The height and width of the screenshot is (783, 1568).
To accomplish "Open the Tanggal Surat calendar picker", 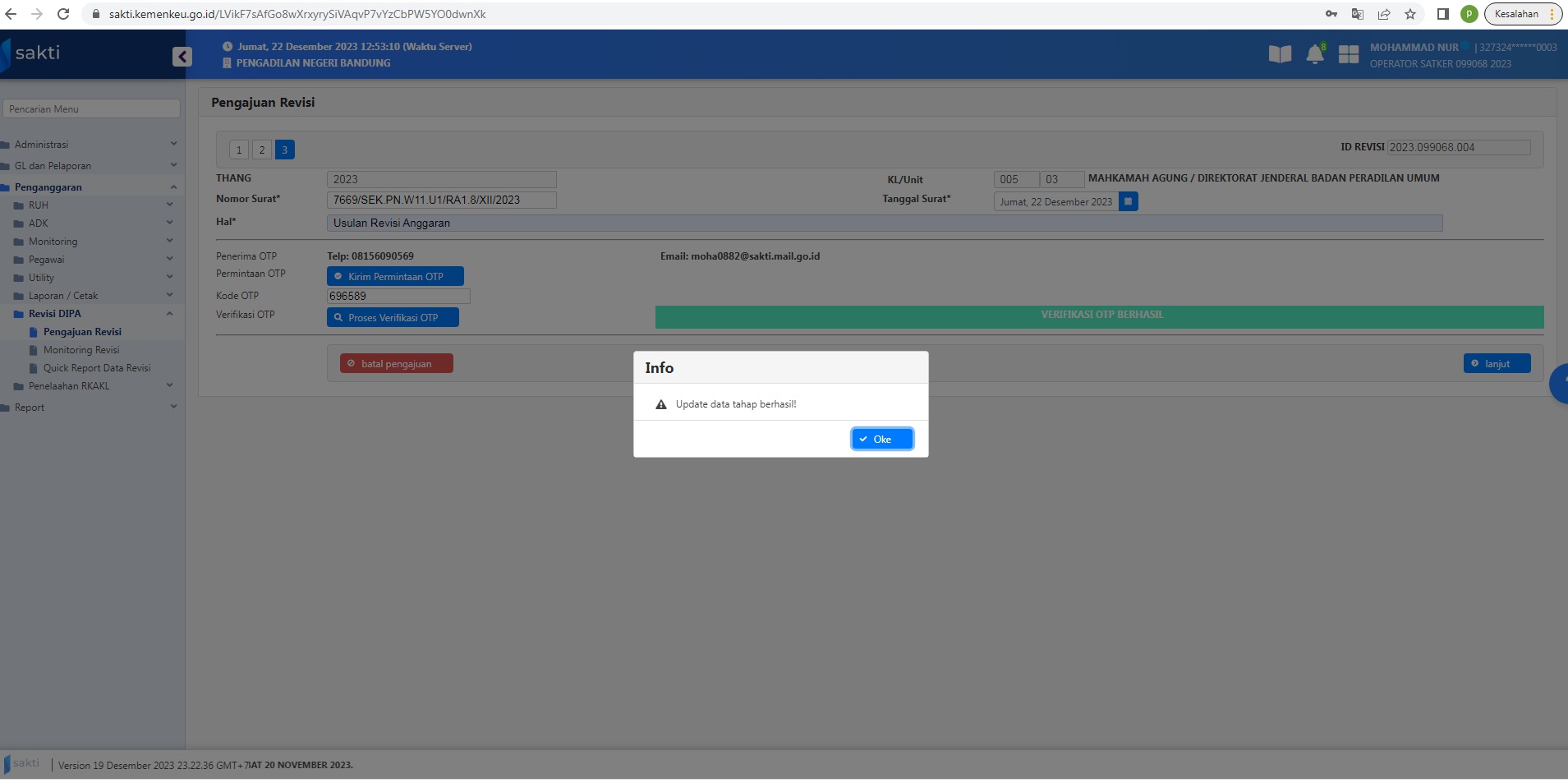I will click(x=1128, y=201).
